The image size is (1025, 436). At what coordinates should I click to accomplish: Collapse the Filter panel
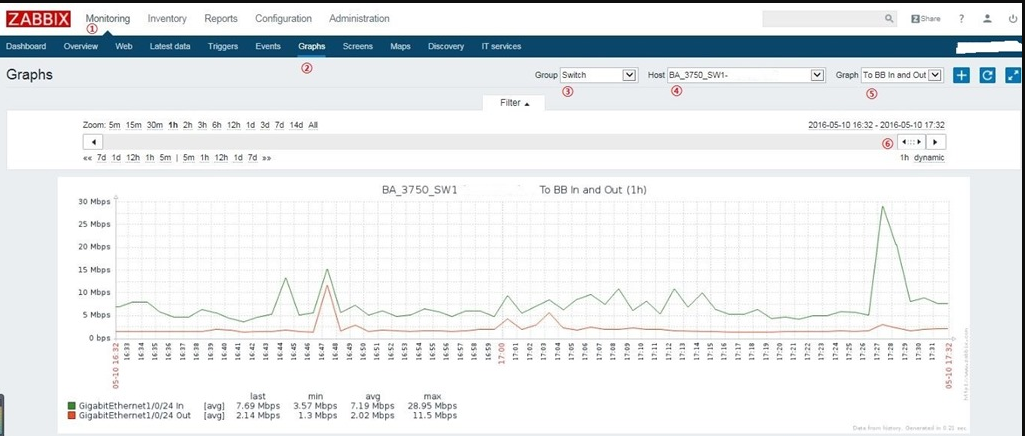[x=514, y=103]
